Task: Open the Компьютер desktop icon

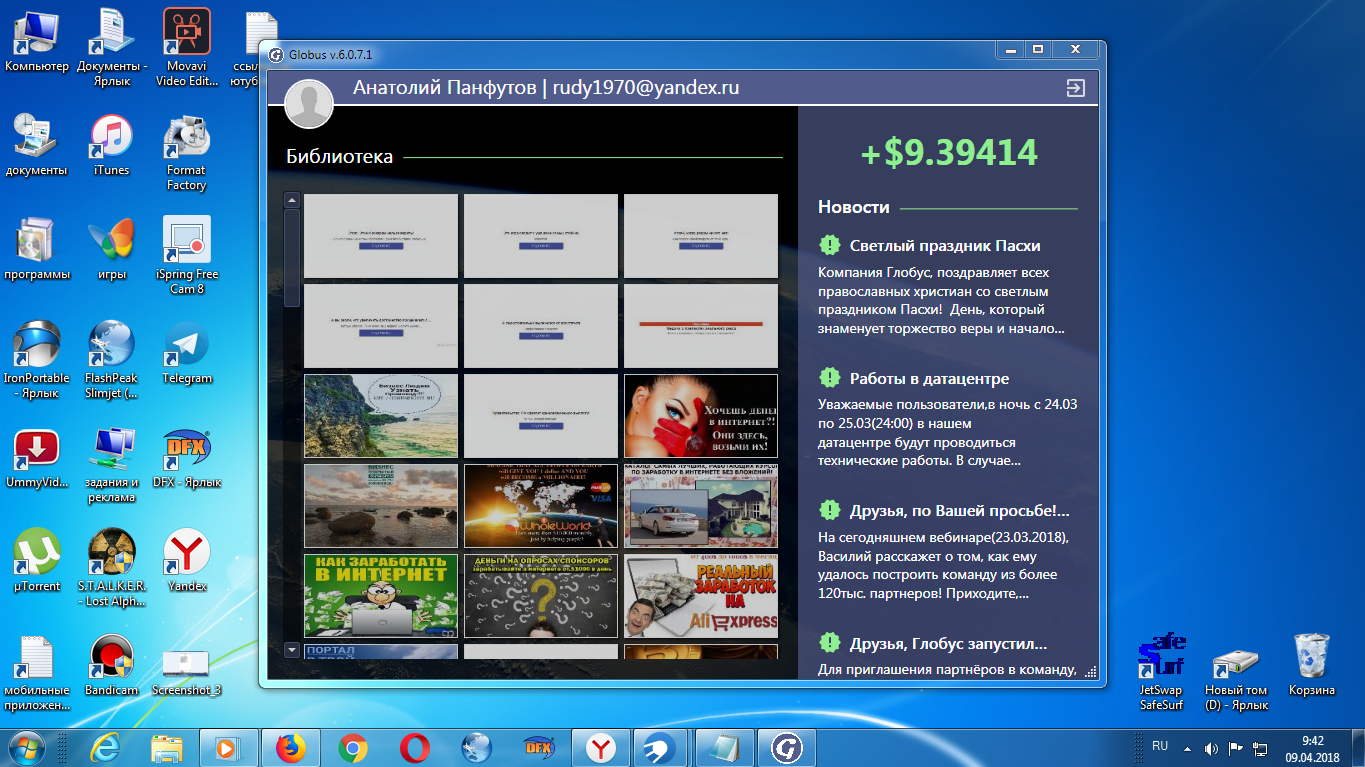Action: (x=37, y=42)
